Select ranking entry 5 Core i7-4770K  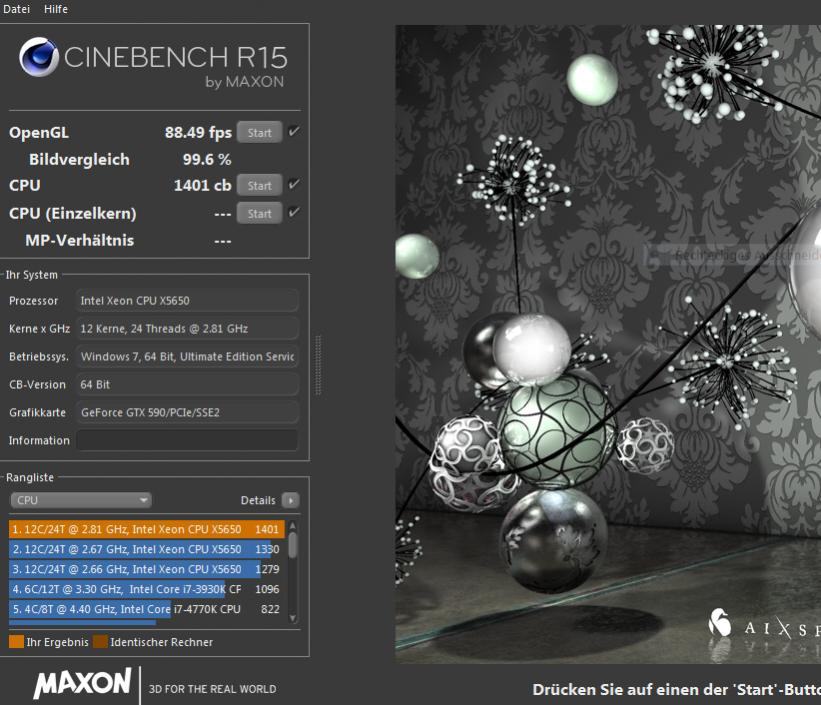click(x=147, y=609)
